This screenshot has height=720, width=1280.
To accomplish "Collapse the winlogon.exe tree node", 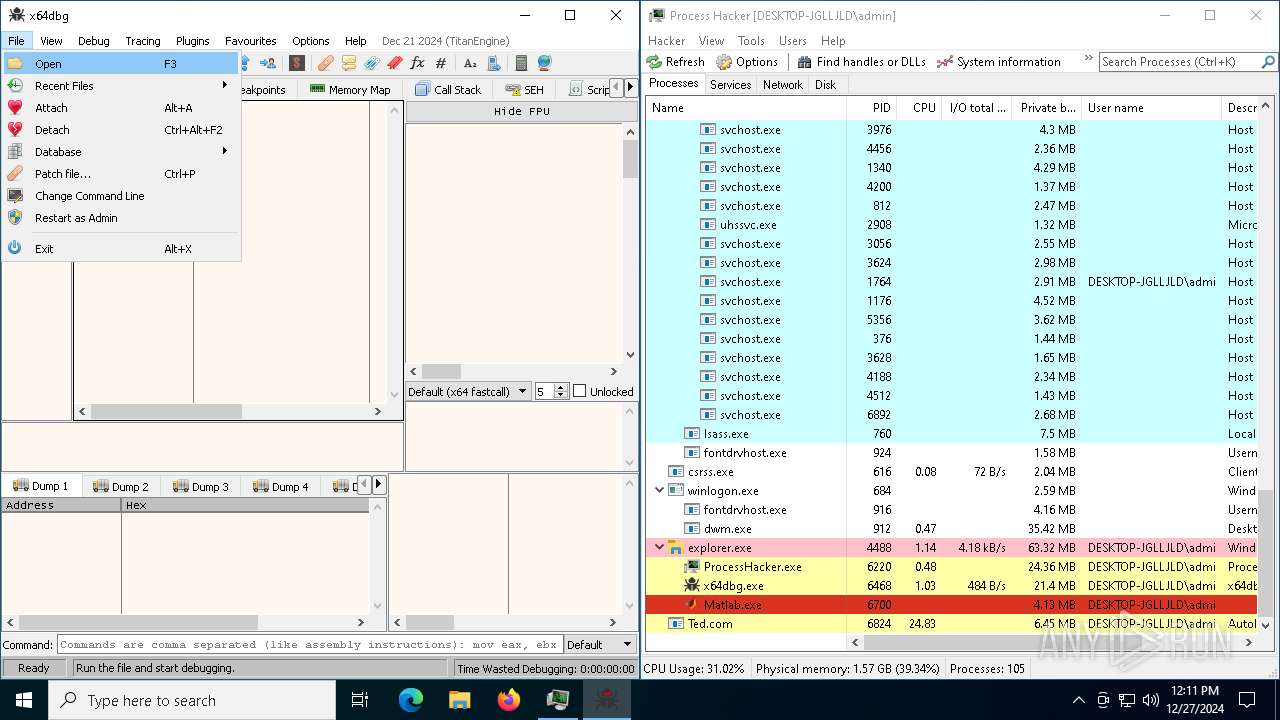I will coord(659,491).
